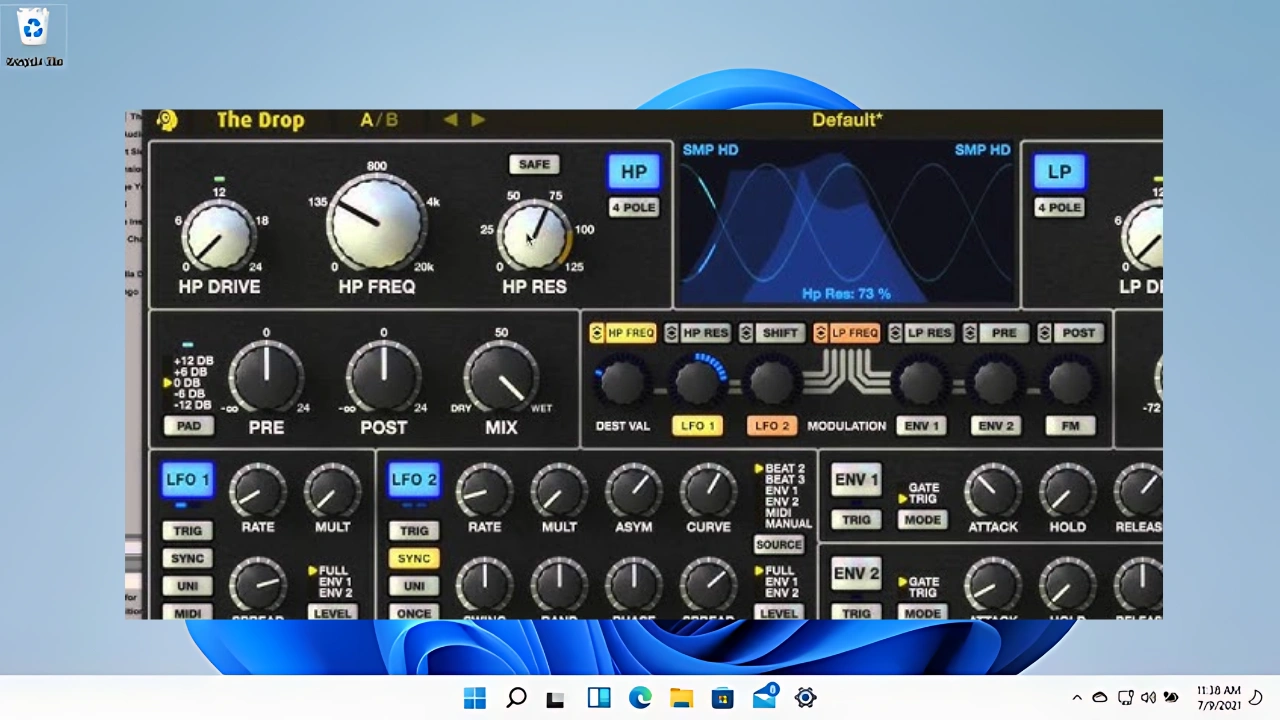Click the LP RES destination stepper arrows

tap(896, 333)
